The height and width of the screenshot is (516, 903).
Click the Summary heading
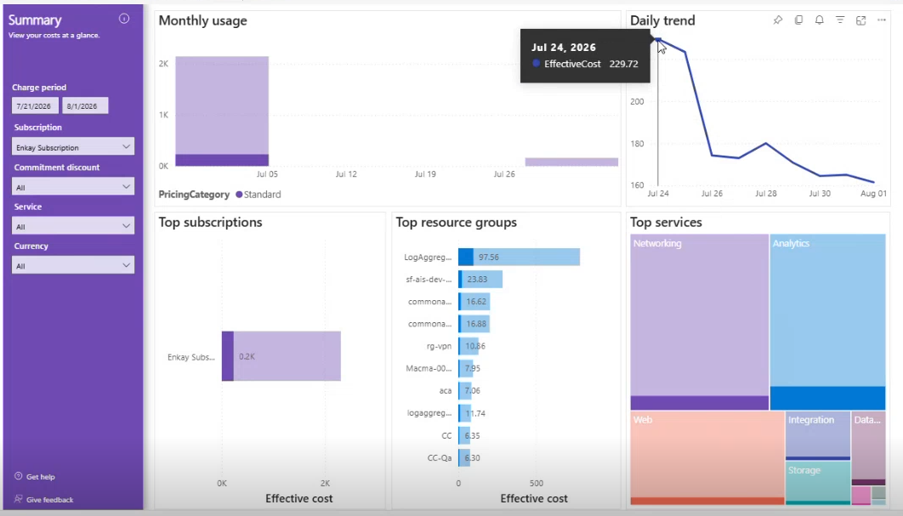click(35, 20)
